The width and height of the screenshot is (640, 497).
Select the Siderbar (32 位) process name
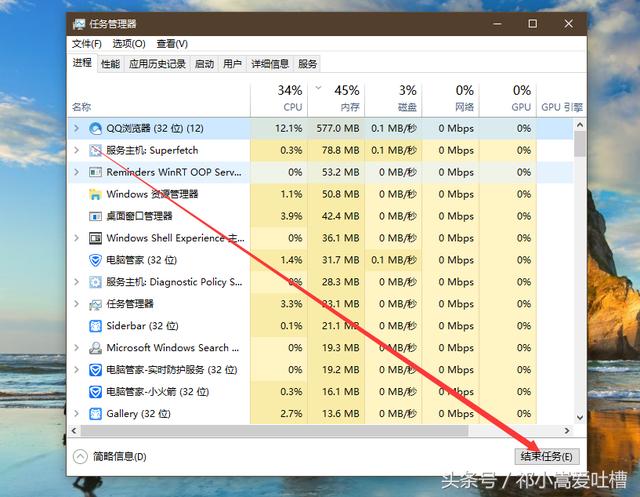(x=142, y=326)
